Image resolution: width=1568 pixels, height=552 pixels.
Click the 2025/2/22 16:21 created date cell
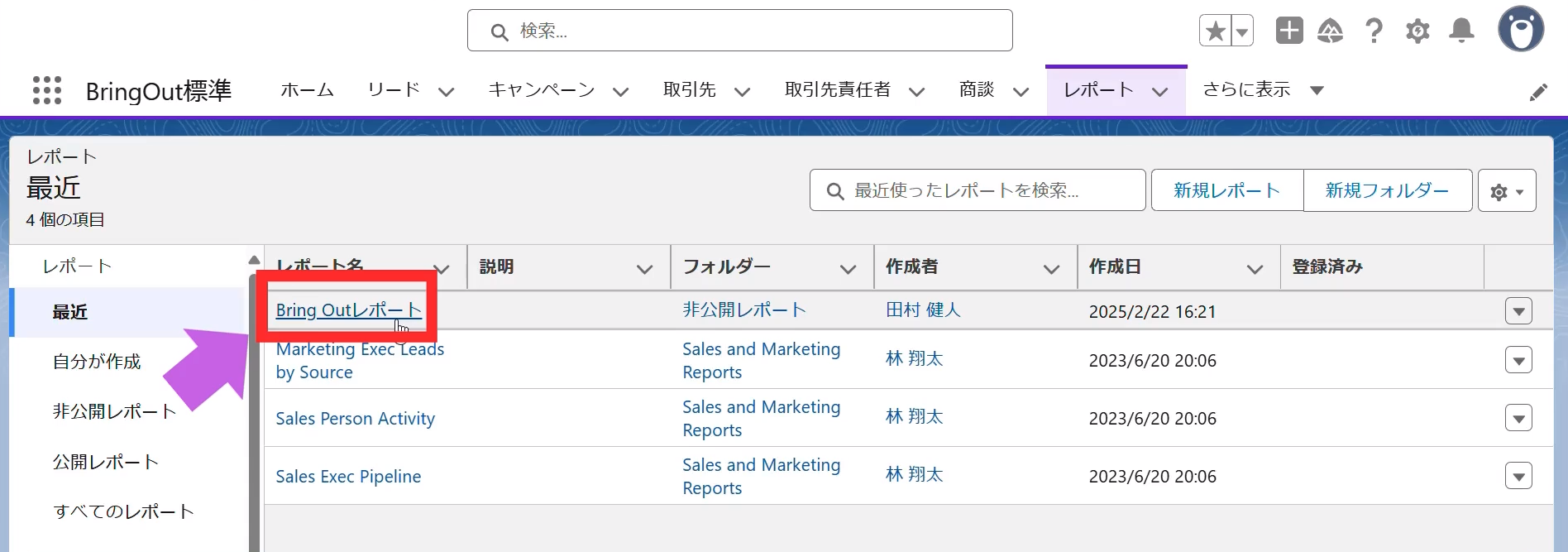coord(1152,312)
